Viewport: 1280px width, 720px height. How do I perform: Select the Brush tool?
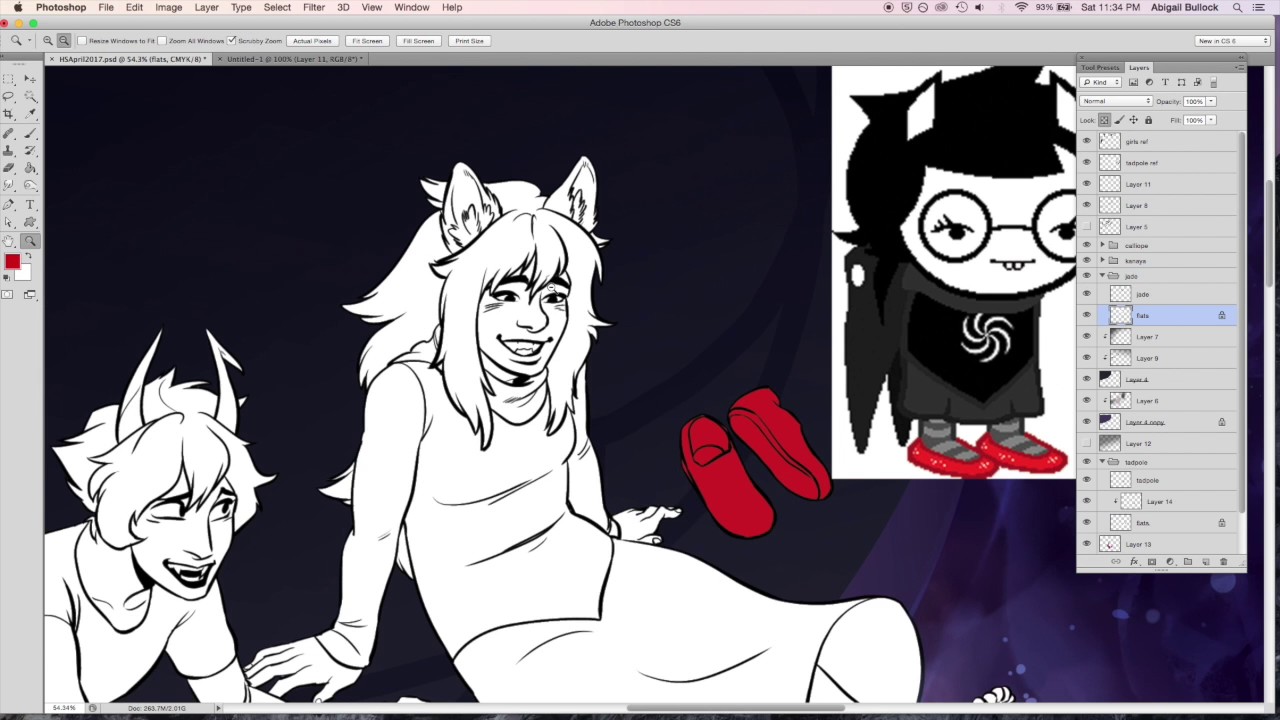(30, 132)
